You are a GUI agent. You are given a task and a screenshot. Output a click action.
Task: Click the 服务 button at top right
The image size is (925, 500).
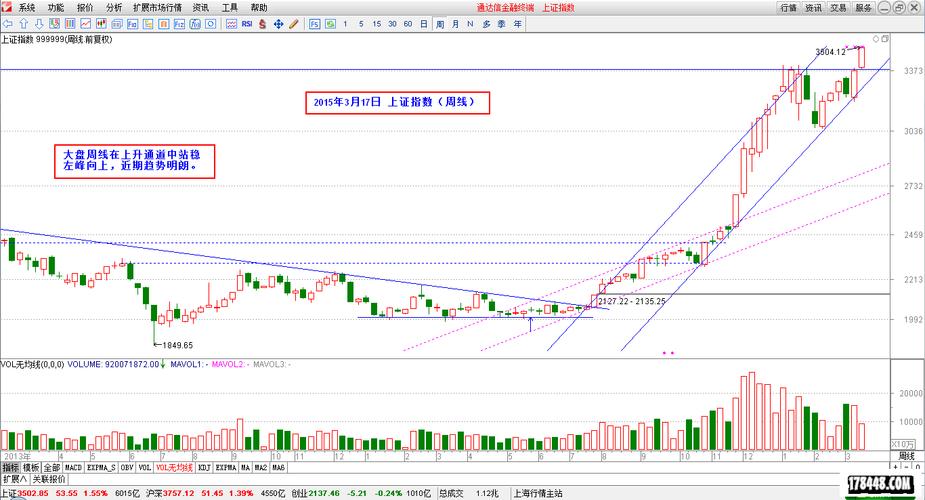[863, 8]
